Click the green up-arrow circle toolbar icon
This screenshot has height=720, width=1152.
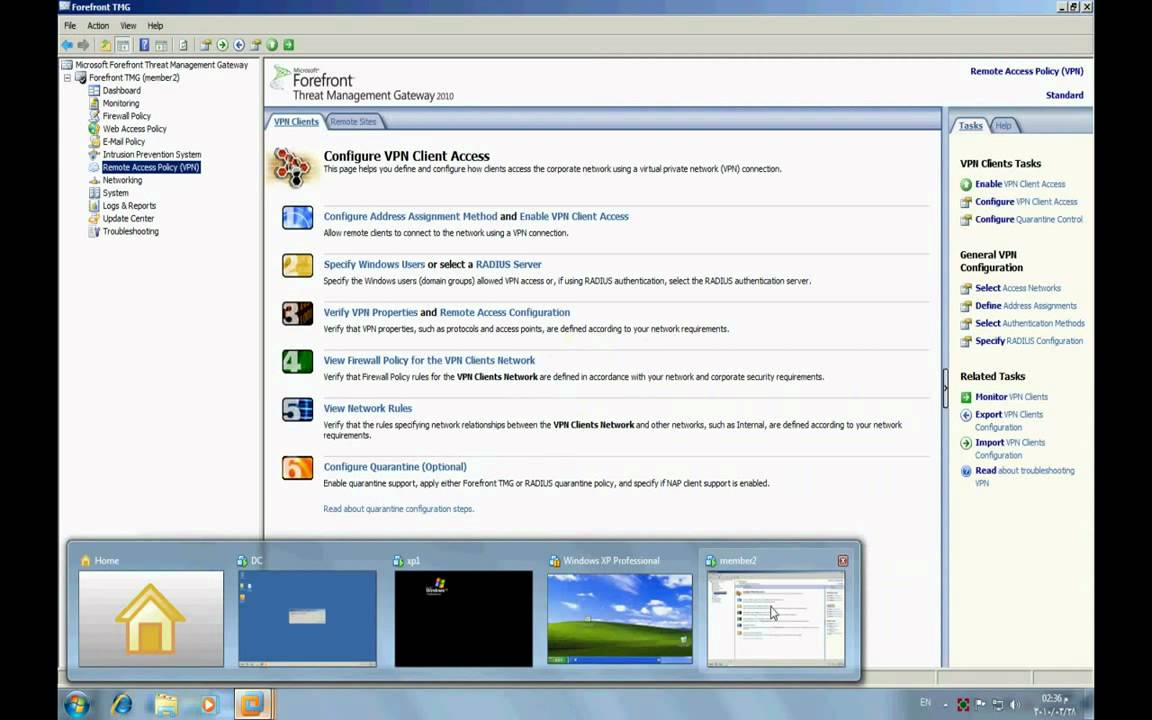coord(273,45)
